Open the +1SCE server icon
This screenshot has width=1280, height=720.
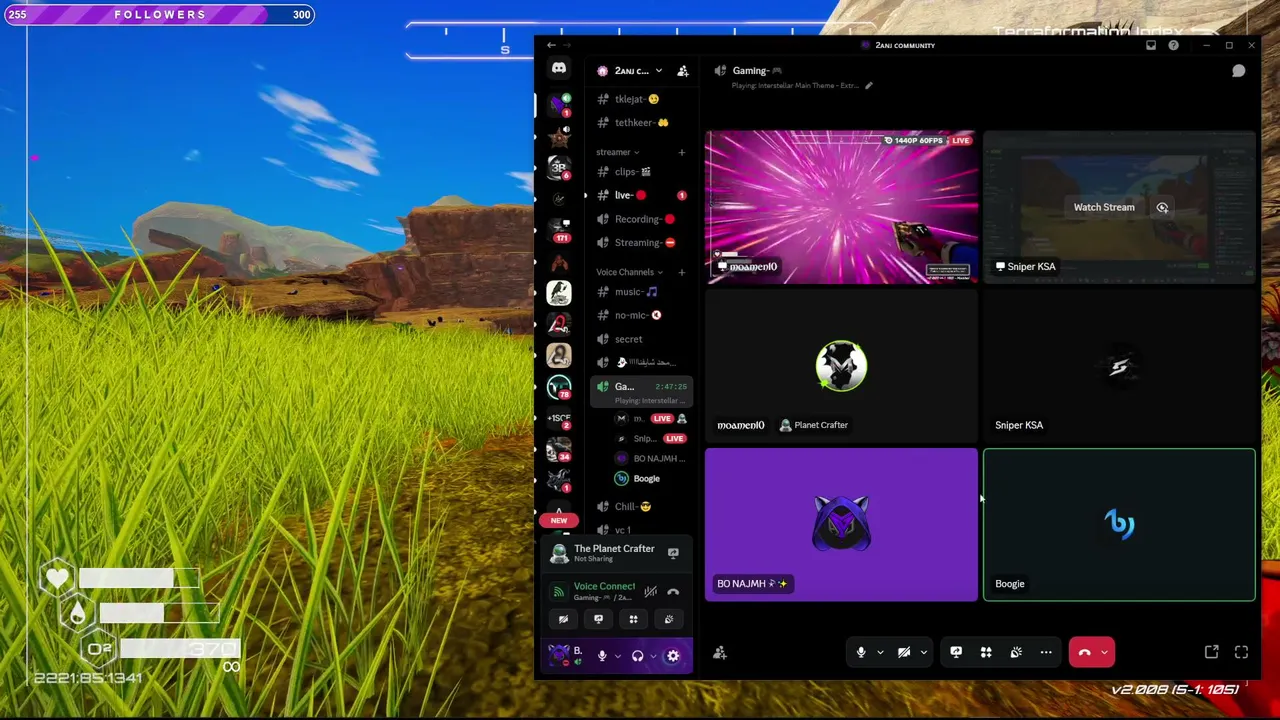559,419
